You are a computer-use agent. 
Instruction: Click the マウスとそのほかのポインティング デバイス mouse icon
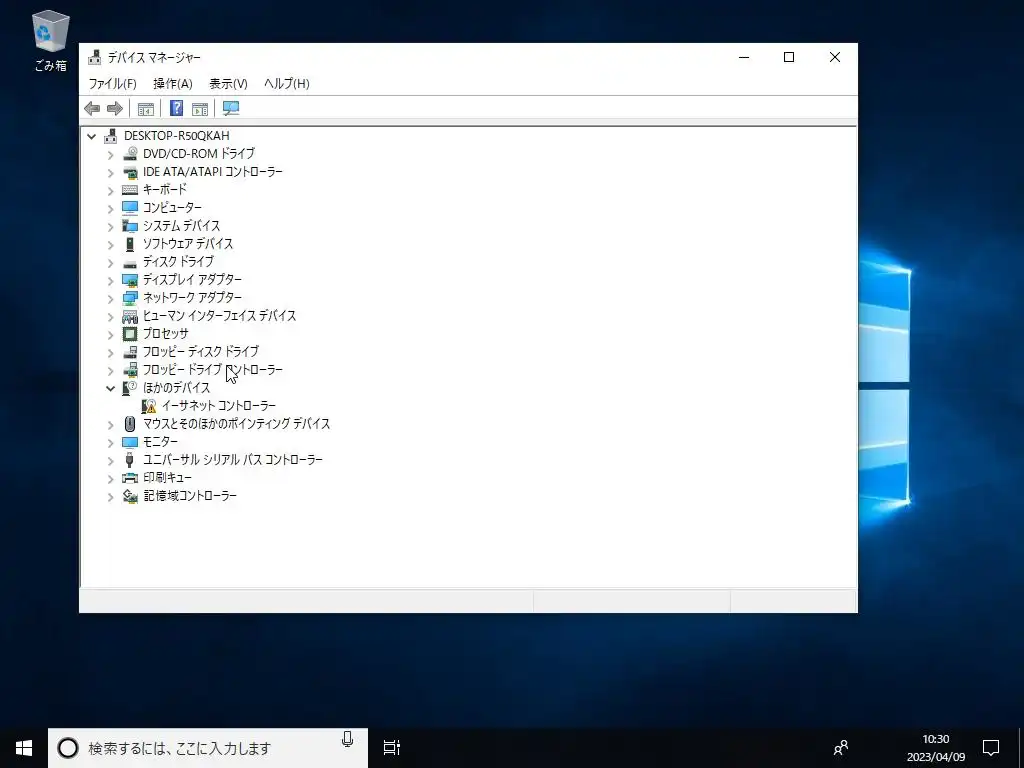[x=130, y=424]
